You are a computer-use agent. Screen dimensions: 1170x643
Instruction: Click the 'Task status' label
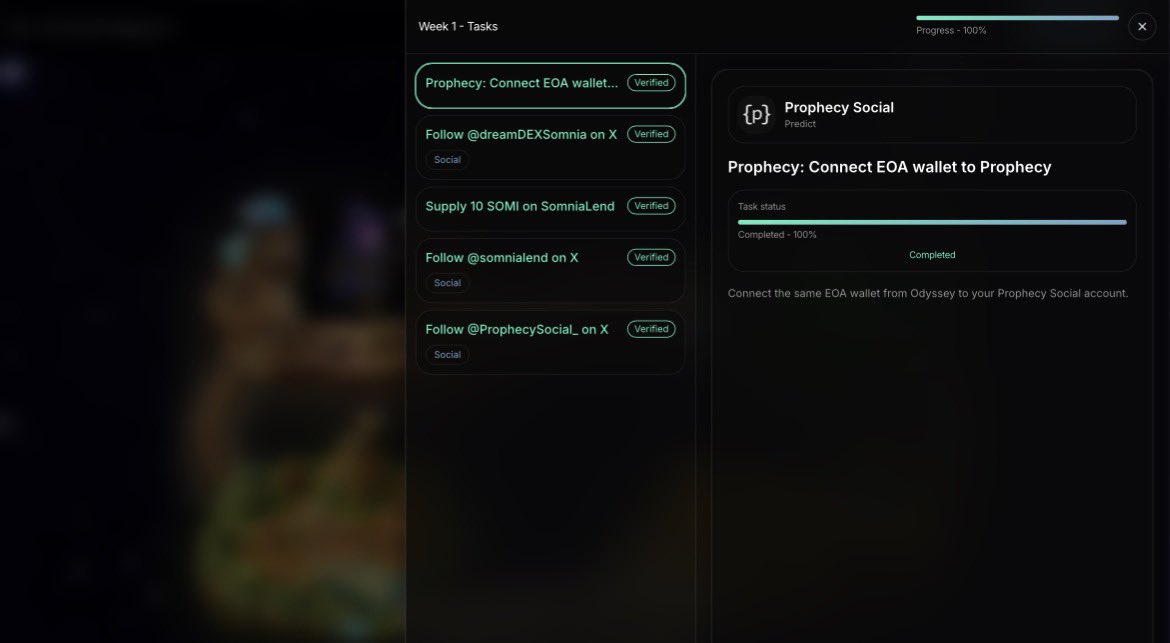[x=761, y=207]
